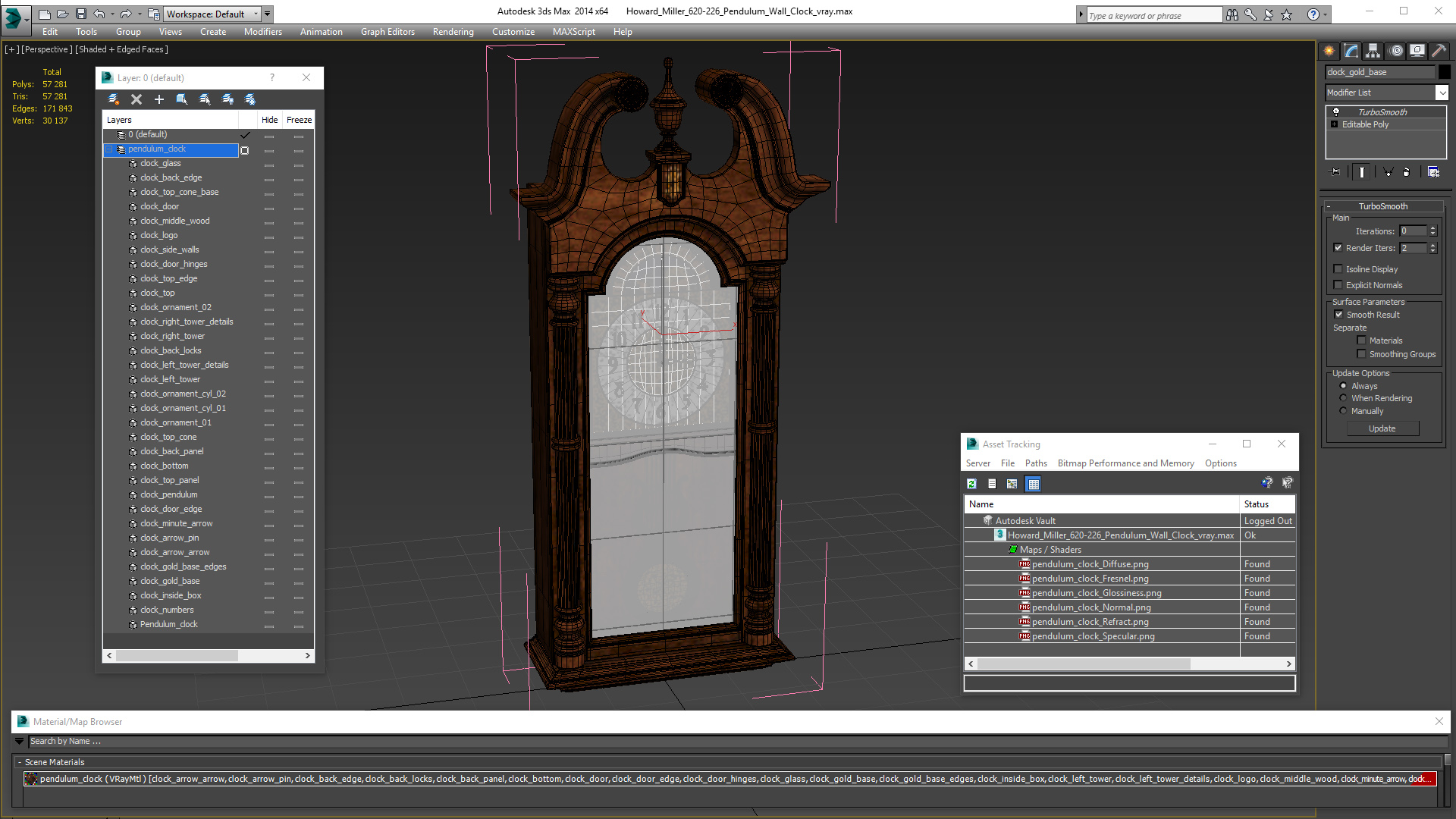This screenshot has height=819, width=1456.
Task: Click Refresh icon in Asset Tracking toolbar
Action: coord(971,484)
